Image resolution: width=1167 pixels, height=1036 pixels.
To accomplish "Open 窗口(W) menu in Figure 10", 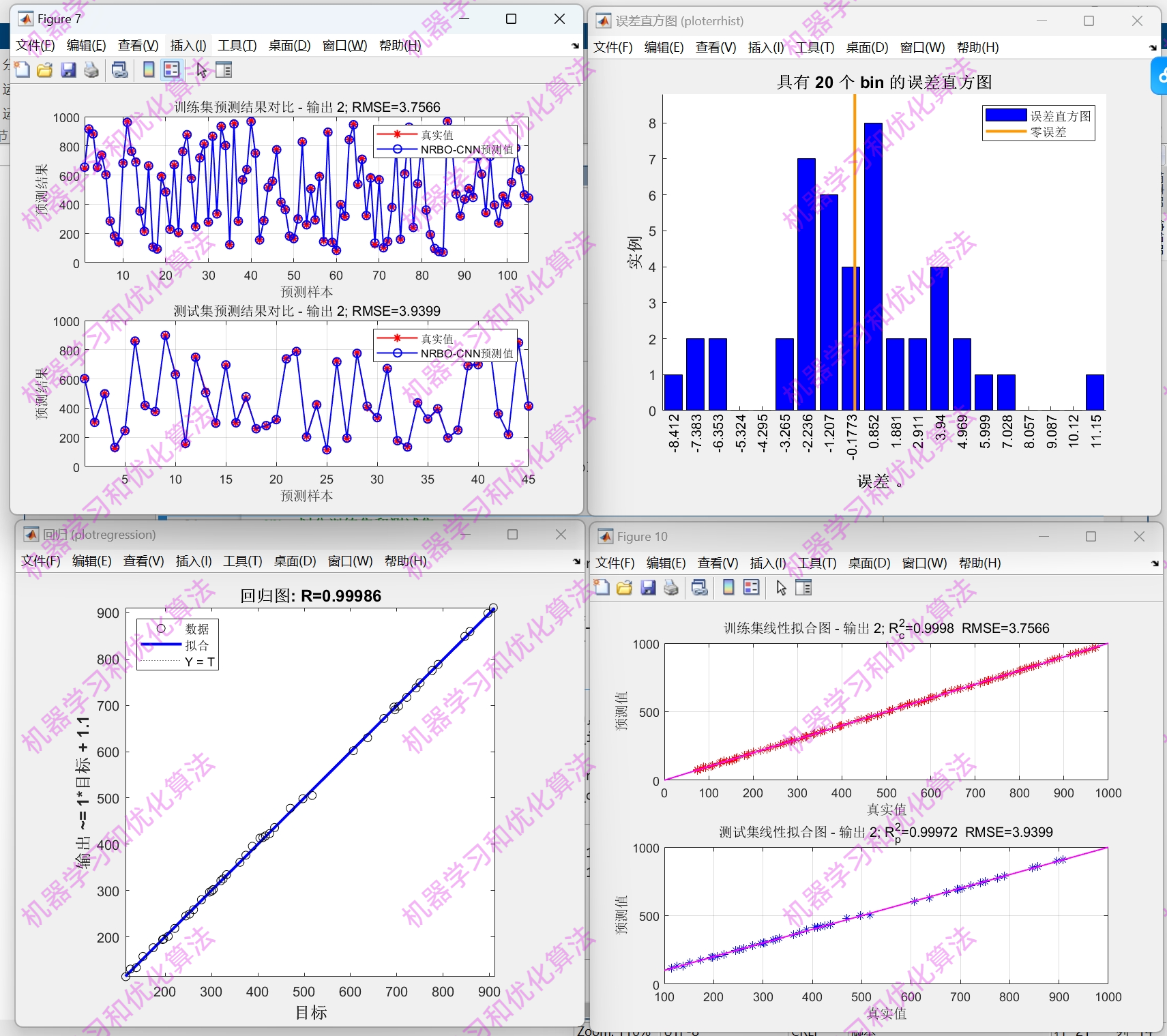I will click(x=925, y=563).
